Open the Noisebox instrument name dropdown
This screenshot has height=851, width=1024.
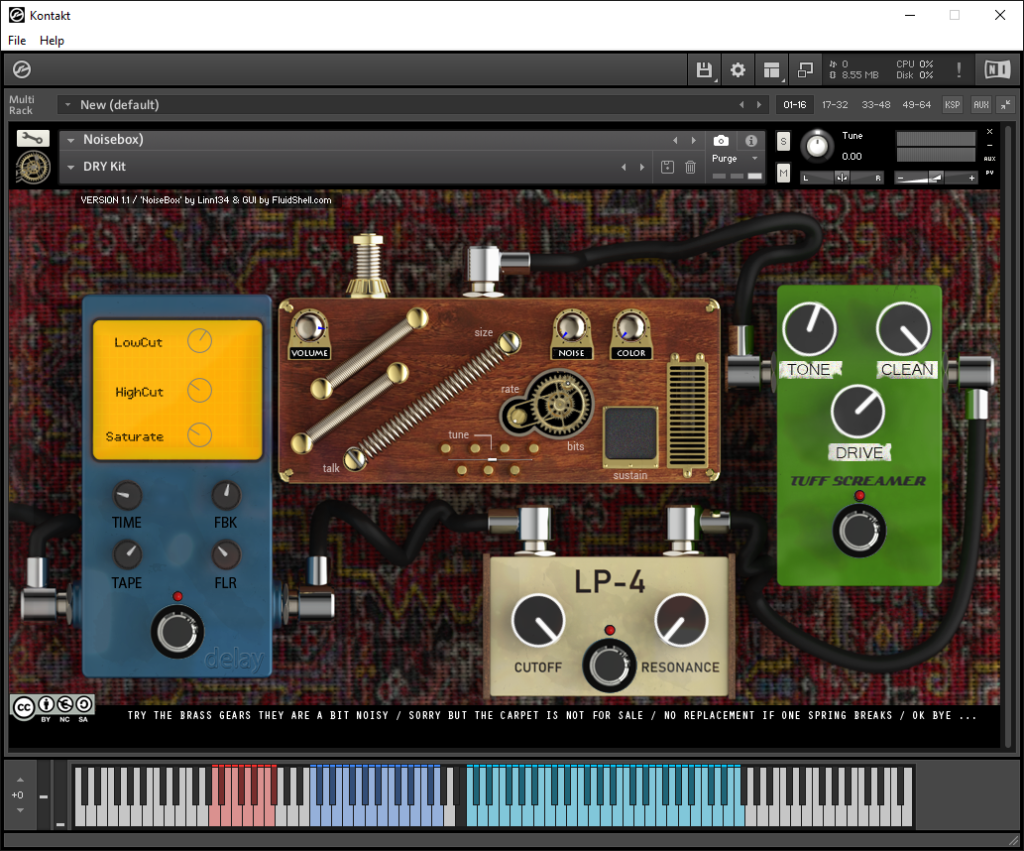71,140
